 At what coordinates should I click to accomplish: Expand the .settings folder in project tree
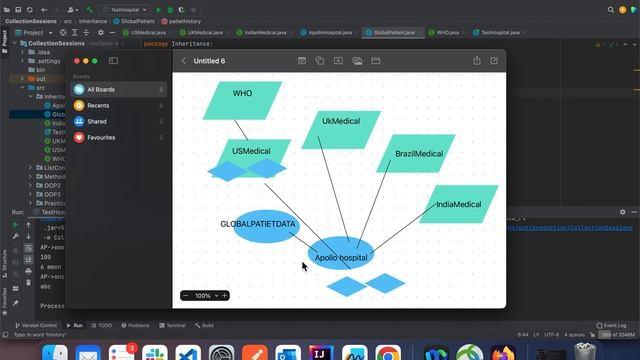point(22,61)
